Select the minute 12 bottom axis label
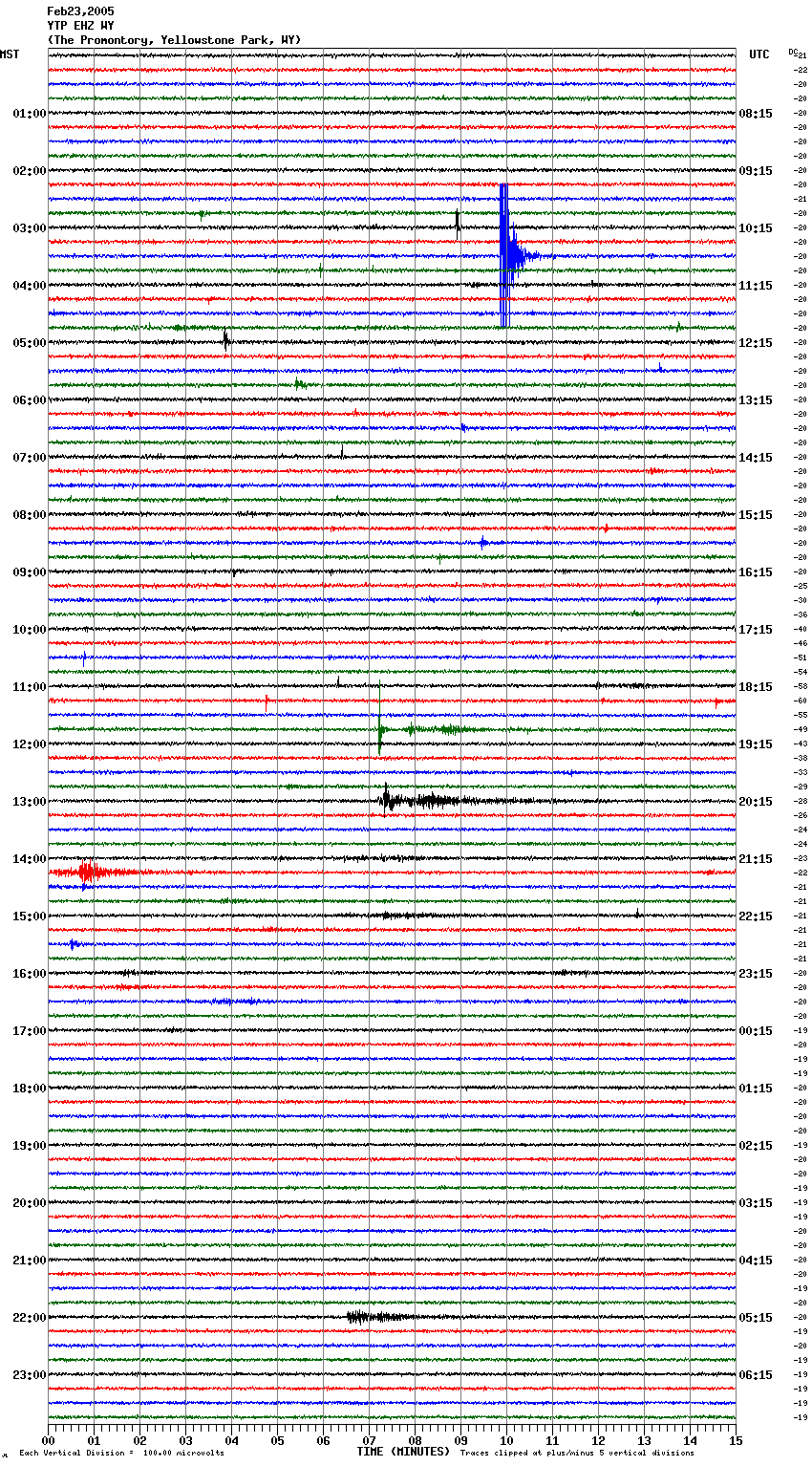812x1466 pixels. (598, 1440)
